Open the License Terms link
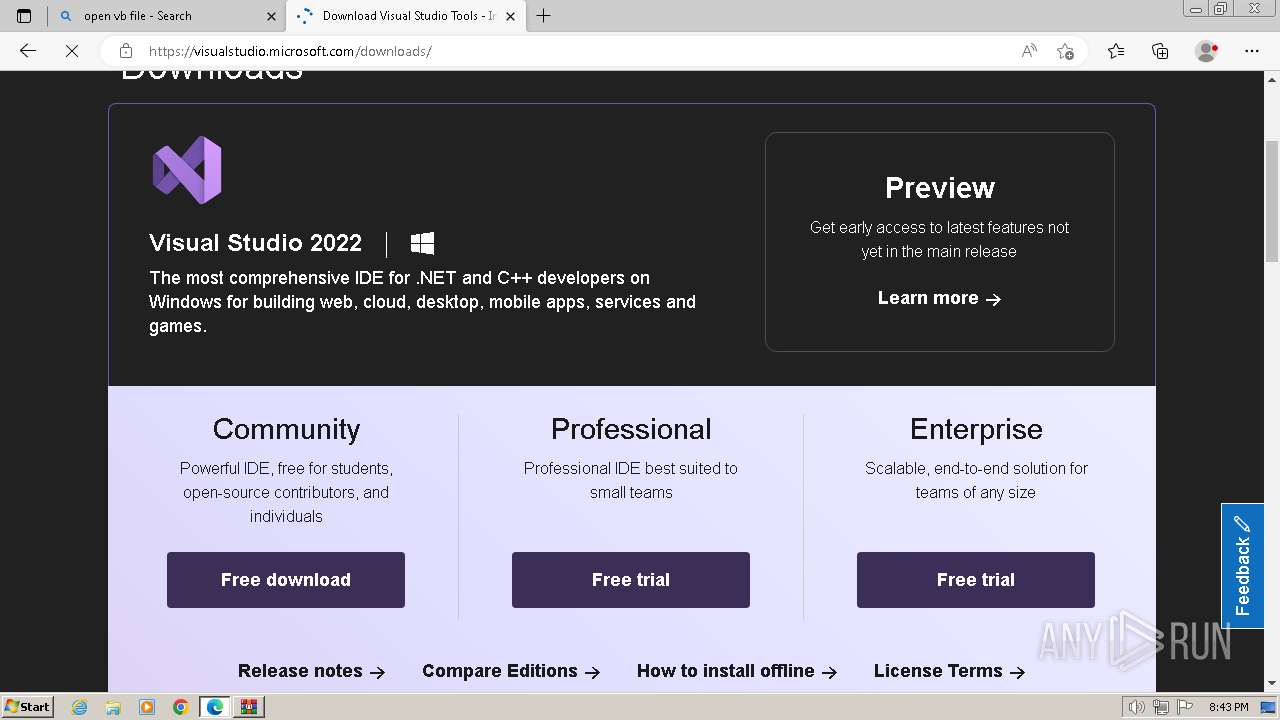The image size is (1280, 720). pyautogui.click(x=949, y=671)
